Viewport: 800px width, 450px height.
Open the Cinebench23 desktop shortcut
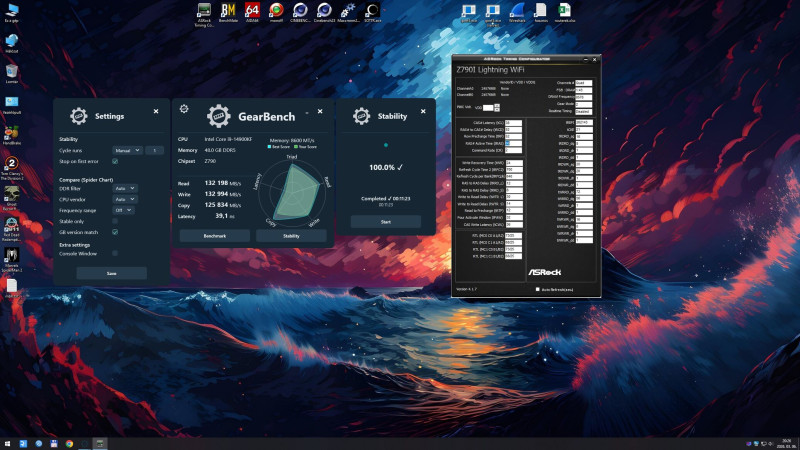[x=324, y=10]
